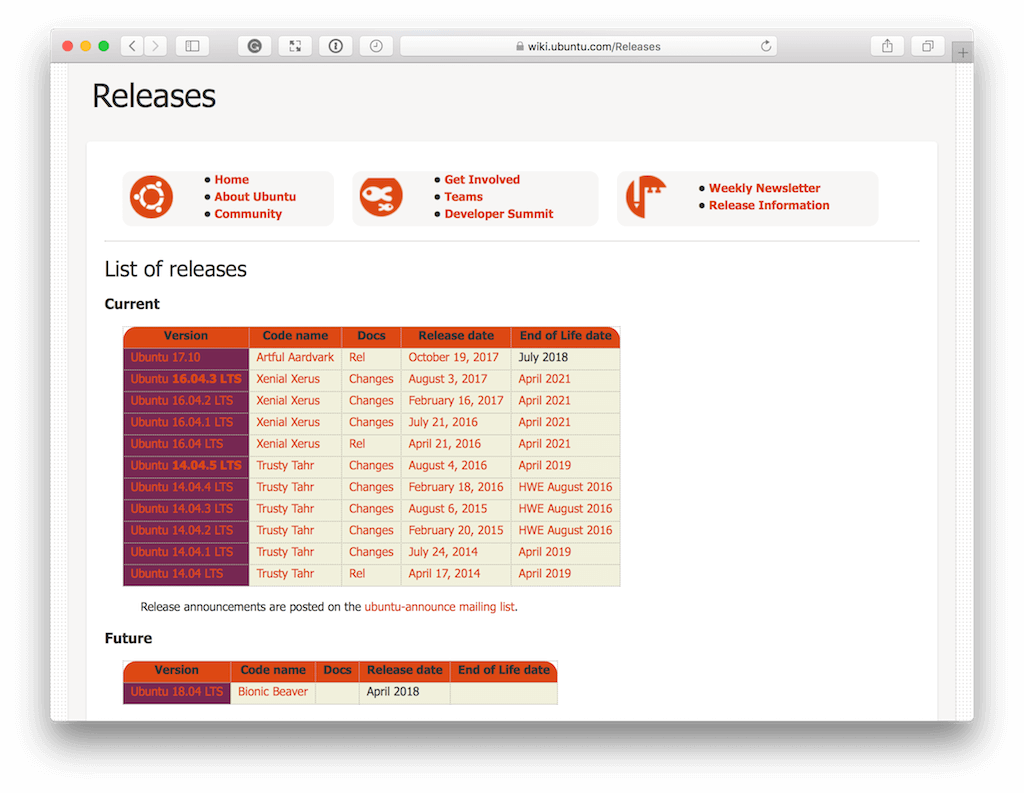This screenshot has height=793, width=1024.
Task: Open the Release Information link
Action: click(769, 205)
